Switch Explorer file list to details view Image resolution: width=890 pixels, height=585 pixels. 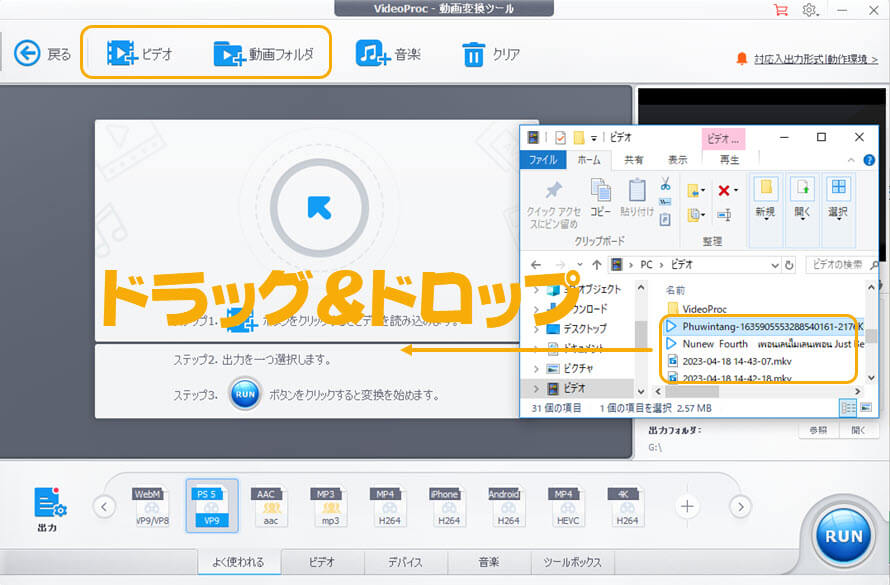pos(848,407)
